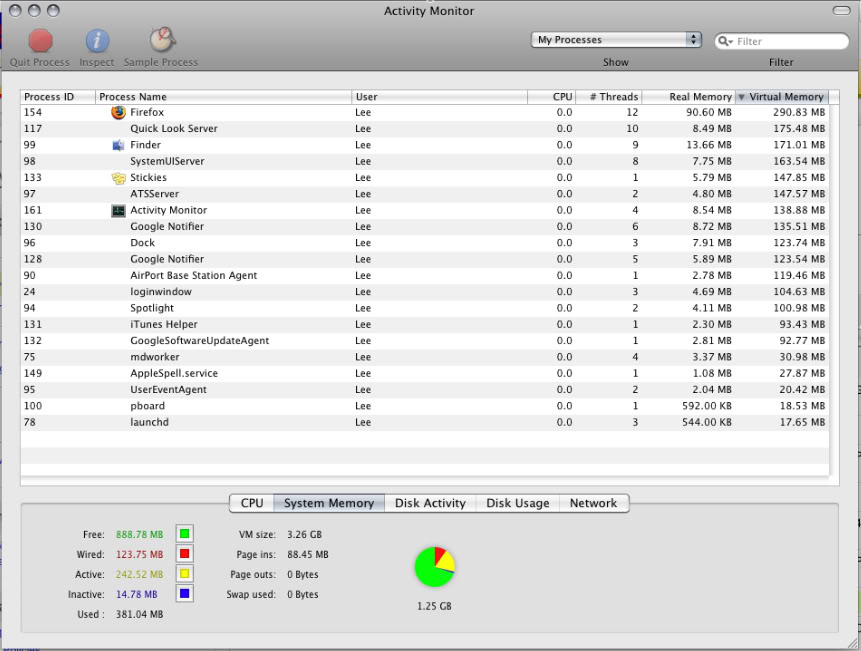Select the loginwindow process row
The height and width of the screenshot is (651, 861).
(424, 292)
